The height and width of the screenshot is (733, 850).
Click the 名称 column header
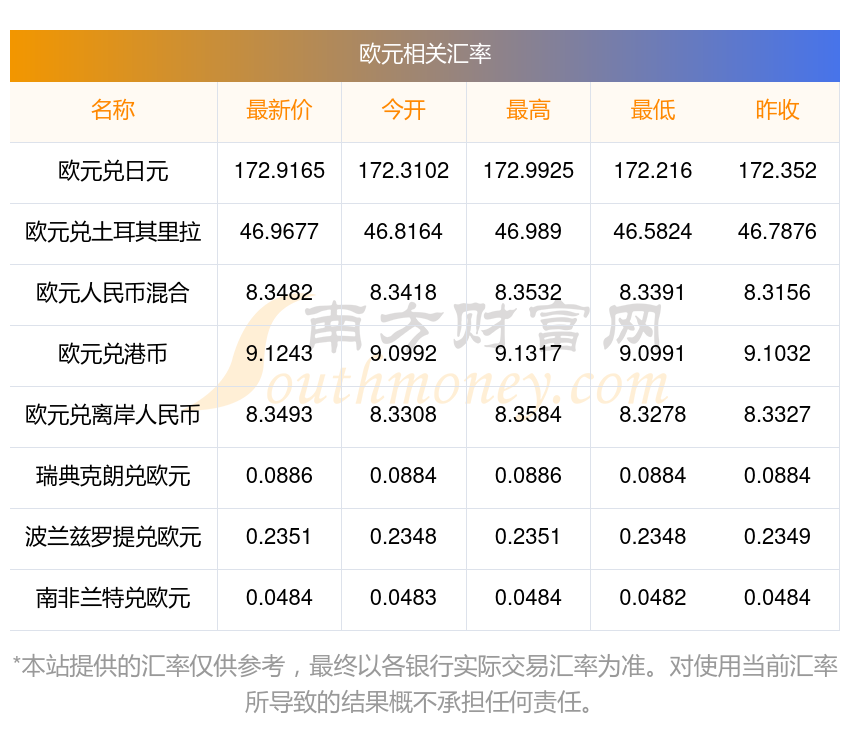[x=113, y=110]
